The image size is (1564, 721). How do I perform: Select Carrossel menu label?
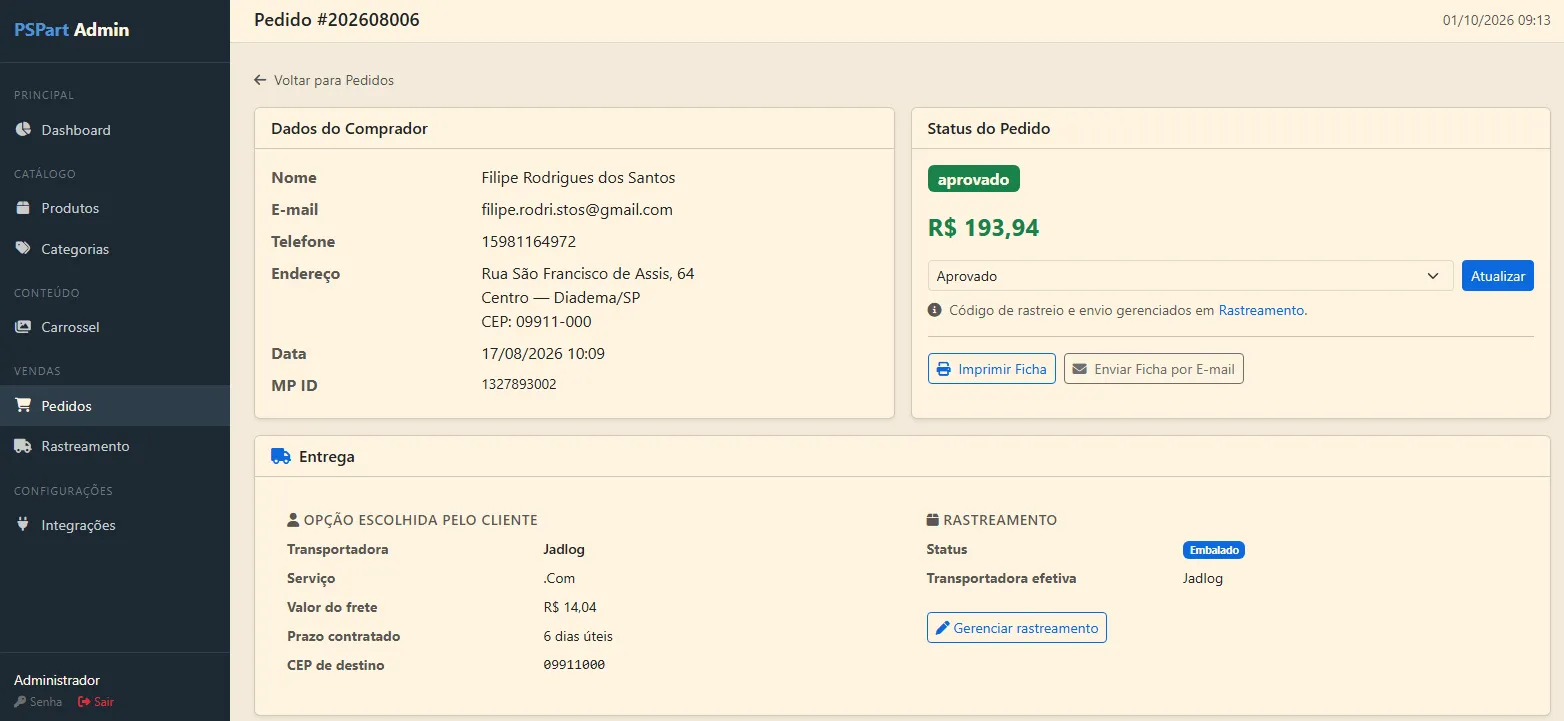click(x=70, y=327)
